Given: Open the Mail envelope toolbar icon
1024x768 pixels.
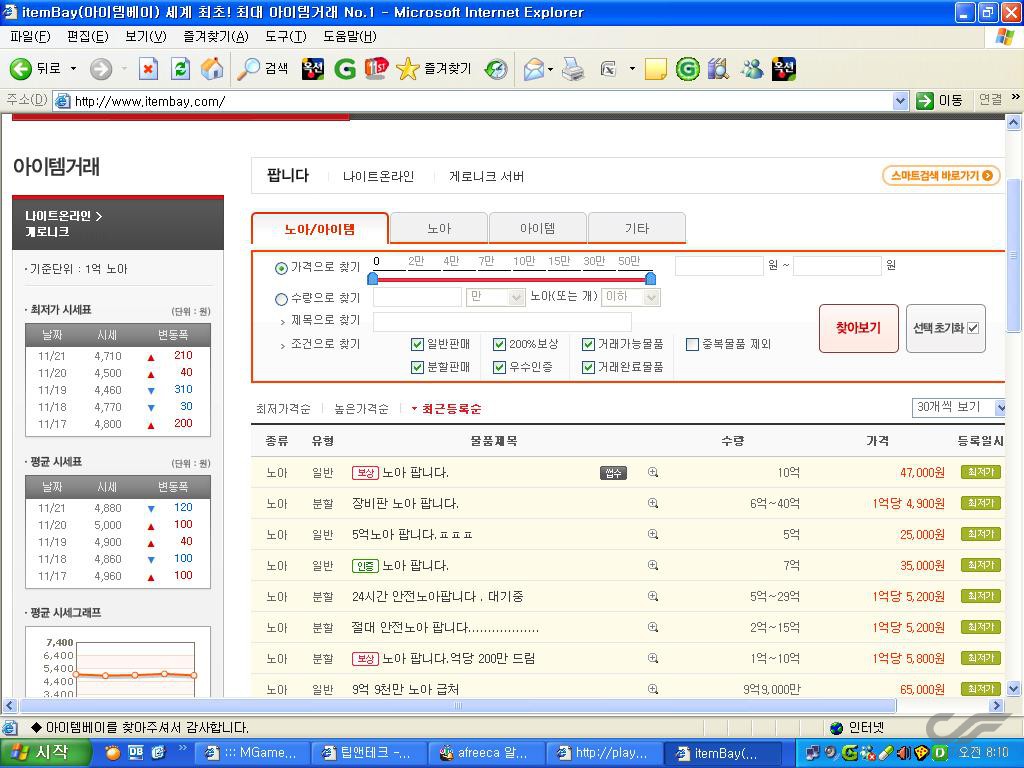Looking at the screenshot, I should pyautogui.click(x=534, y=69).
